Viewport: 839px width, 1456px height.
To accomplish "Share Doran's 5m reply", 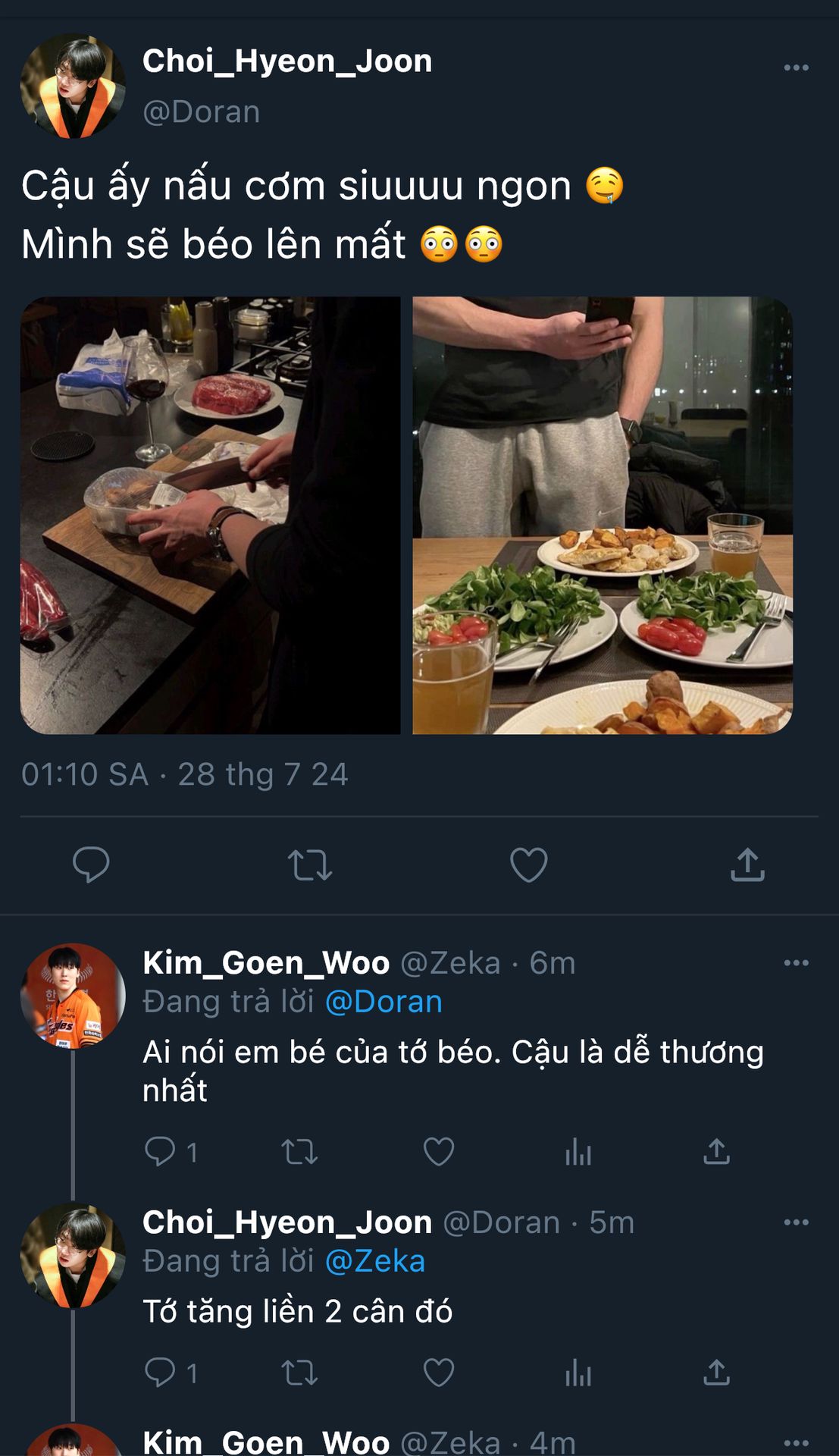I will (x=716, y=1373).
